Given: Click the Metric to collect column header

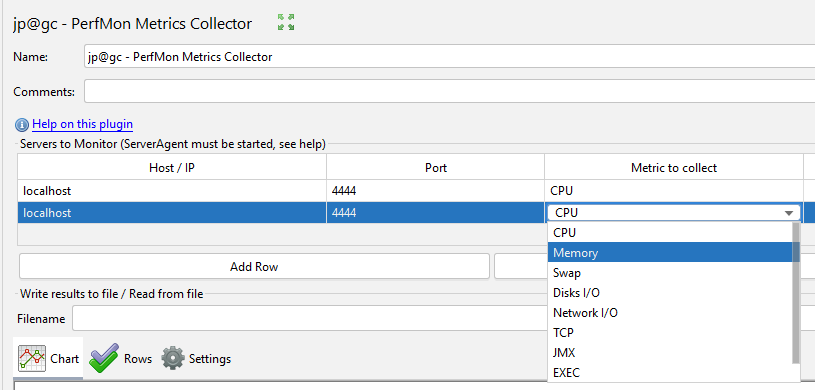Looking at the screenshot, I should [674, 167].
